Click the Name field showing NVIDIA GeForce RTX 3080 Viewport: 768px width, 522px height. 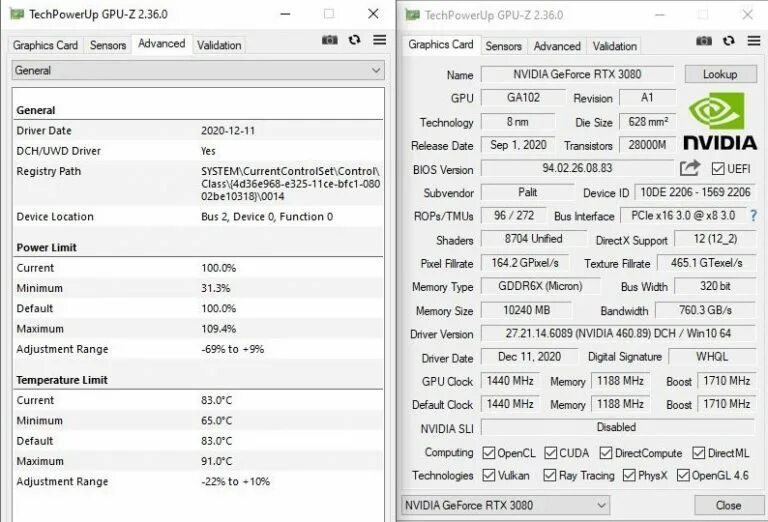click(577, 74)
